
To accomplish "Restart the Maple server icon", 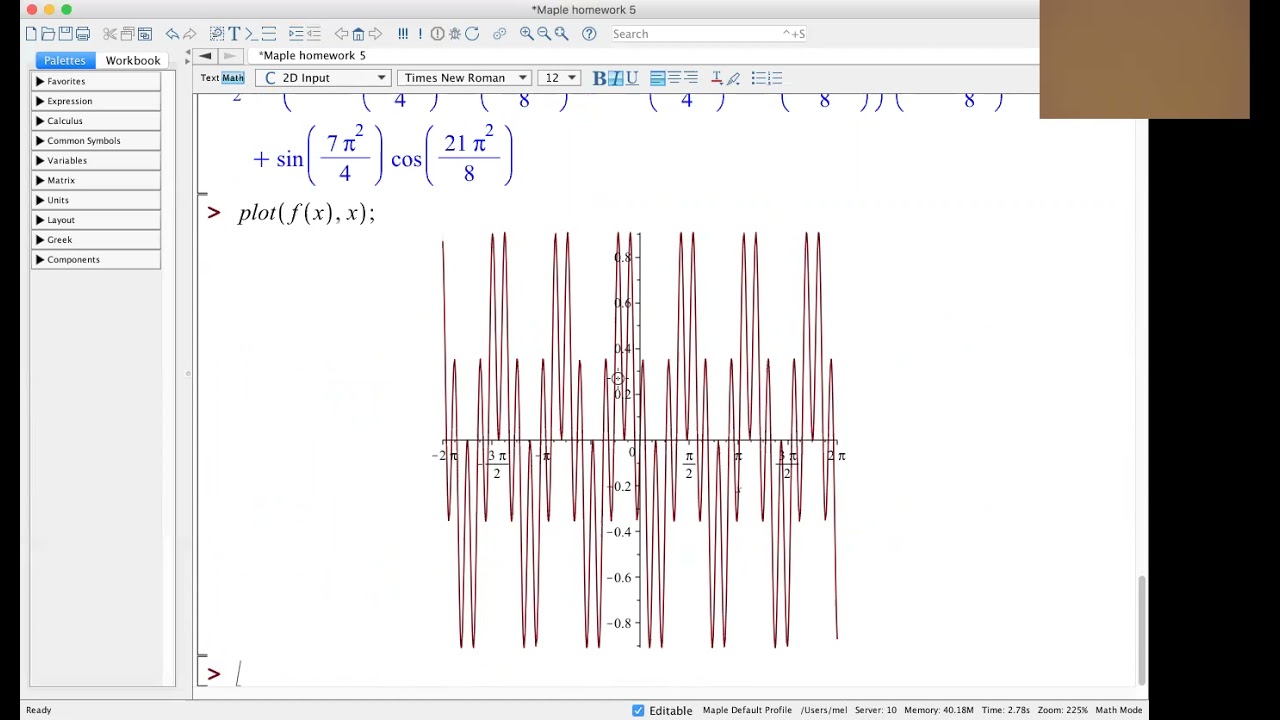I will (472, 34).
